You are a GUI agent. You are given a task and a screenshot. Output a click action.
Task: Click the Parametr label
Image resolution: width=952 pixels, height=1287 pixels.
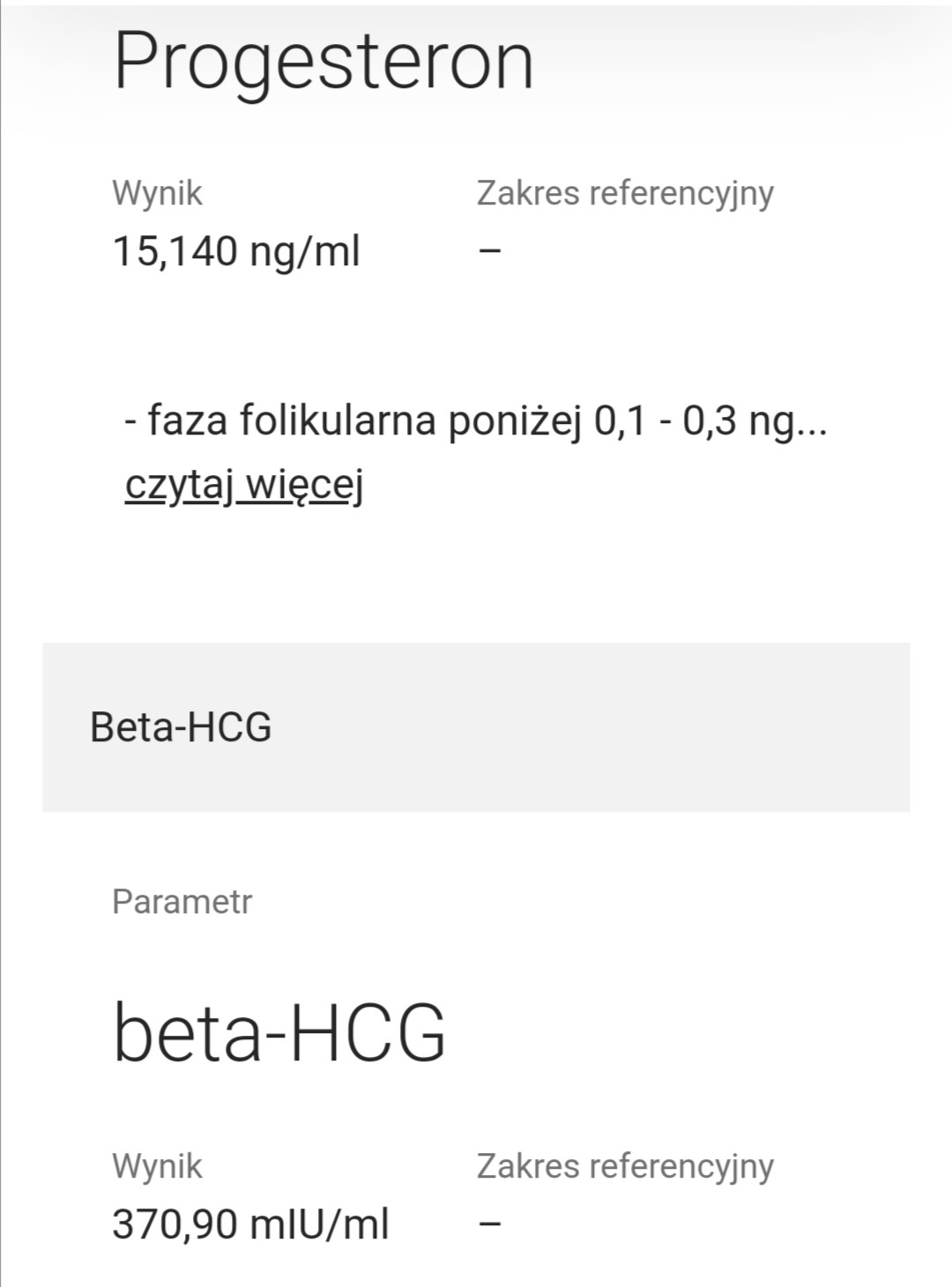(182, 902)
